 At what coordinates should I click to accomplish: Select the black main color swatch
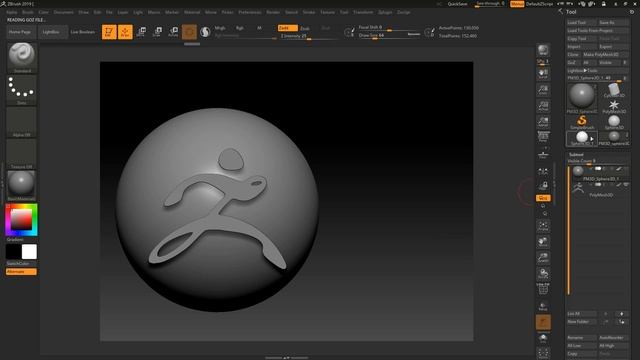pos(13,252)
